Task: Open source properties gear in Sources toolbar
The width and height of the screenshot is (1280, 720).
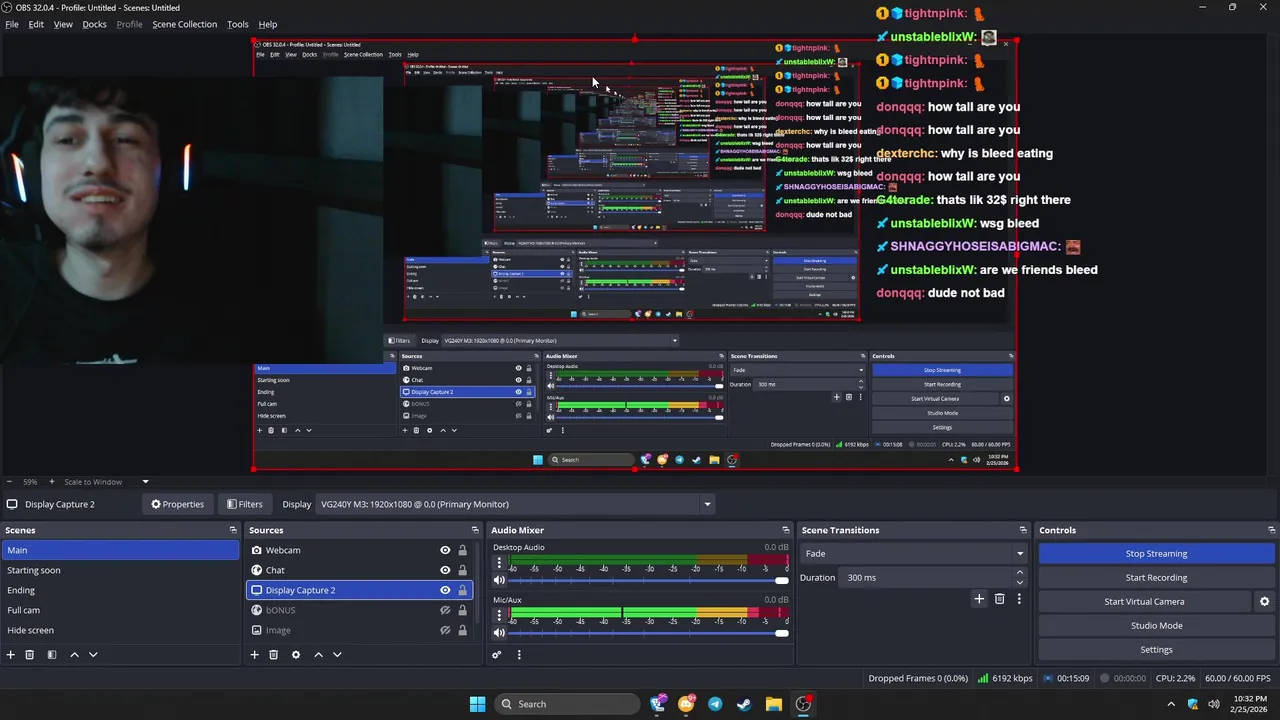Action: pos(295,654)
